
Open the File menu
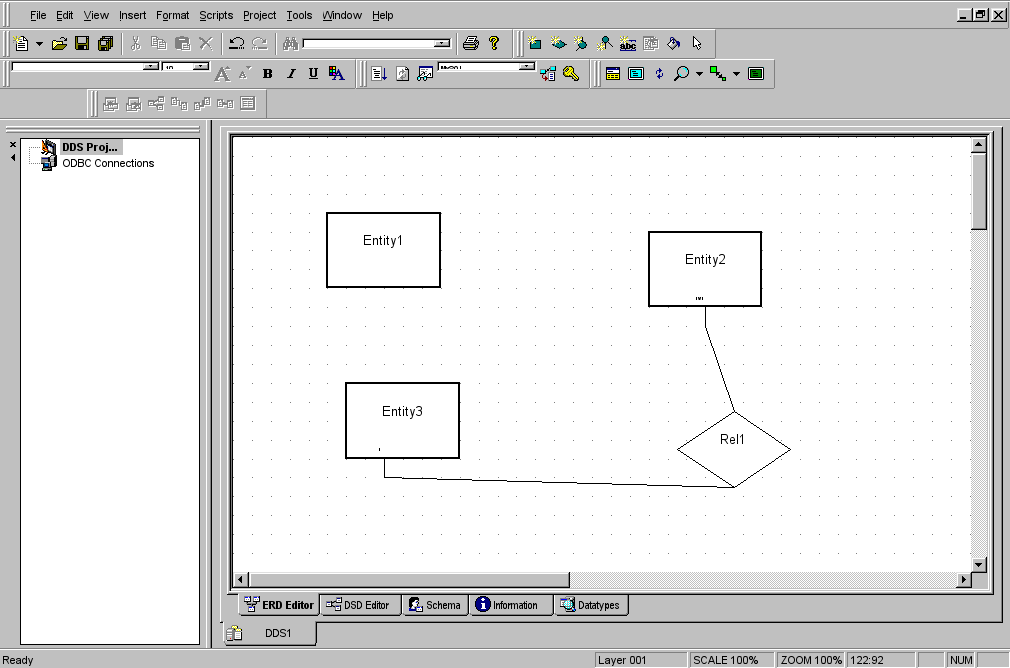(x=38, y=15)
